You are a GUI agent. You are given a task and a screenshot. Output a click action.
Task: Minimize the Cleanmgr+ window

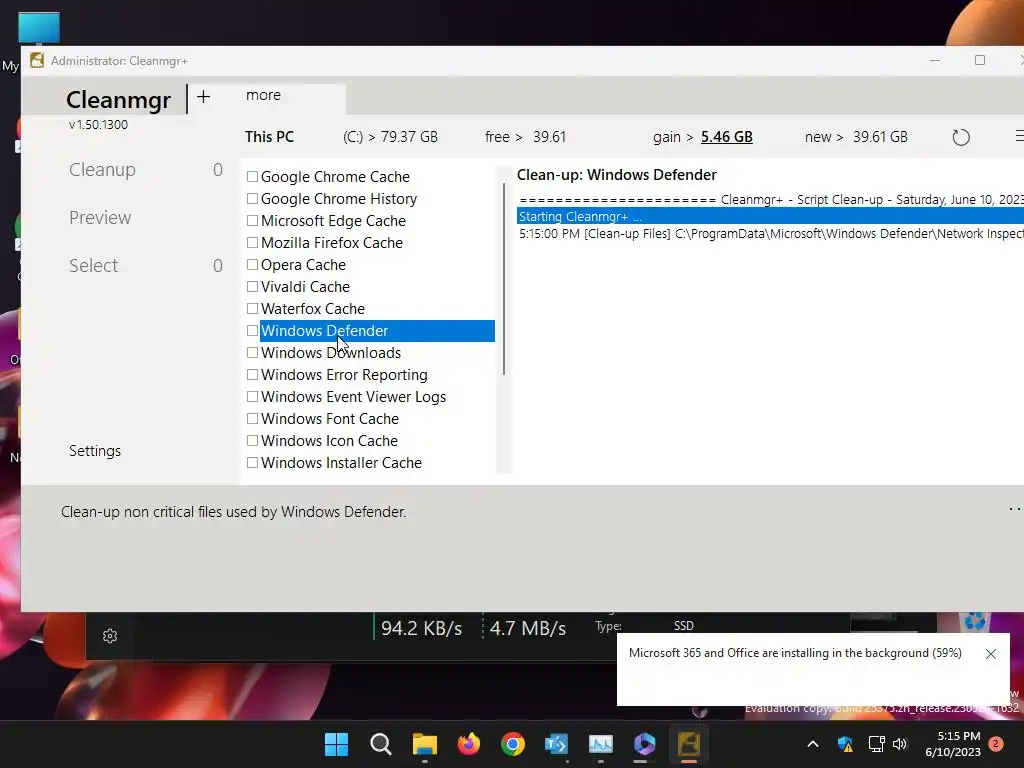(x=935, y=60)
